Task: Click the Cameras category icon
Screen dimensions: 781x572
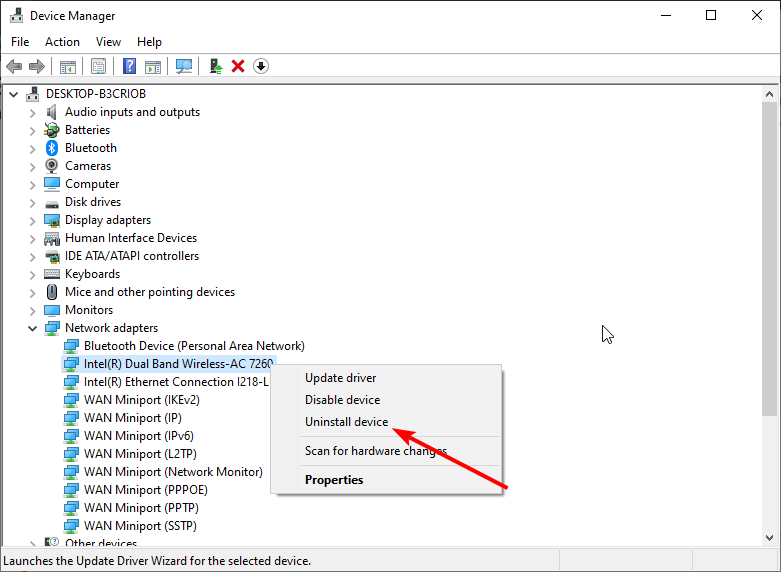Action: [x=52, y=166]
